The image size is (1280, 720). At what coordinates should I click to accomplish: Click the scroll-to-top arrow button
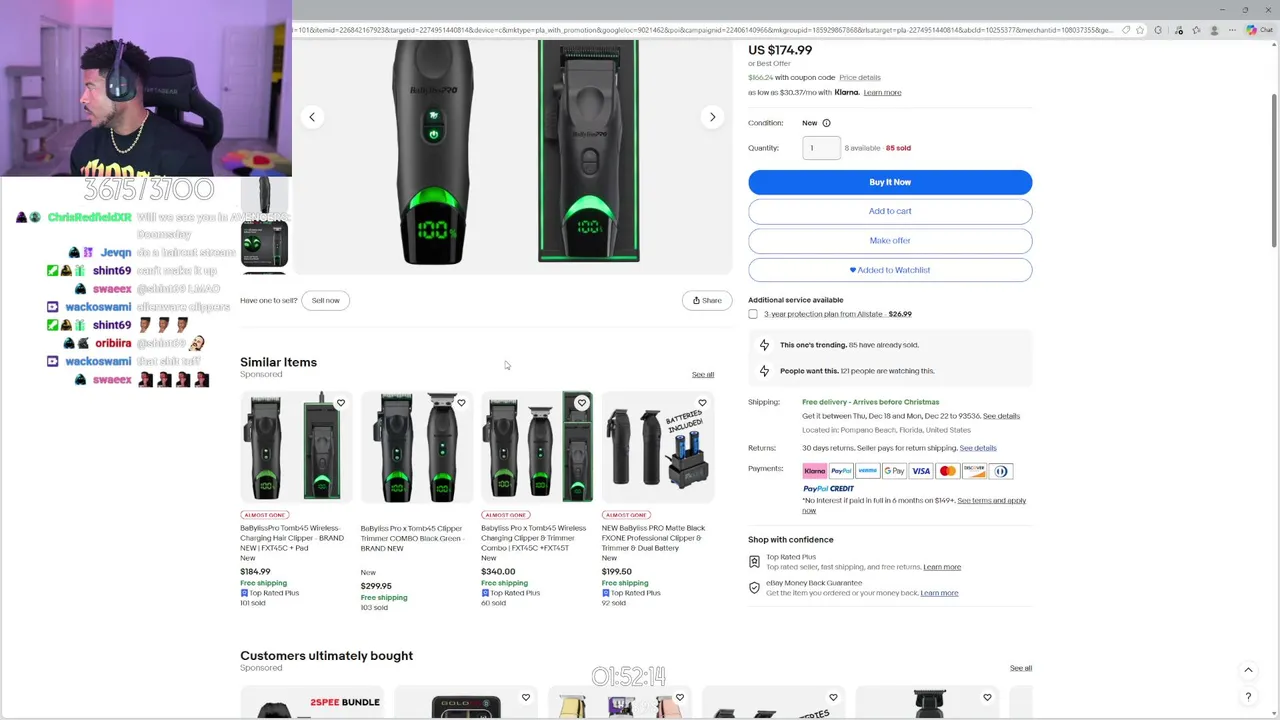[x=1248, y=670]
